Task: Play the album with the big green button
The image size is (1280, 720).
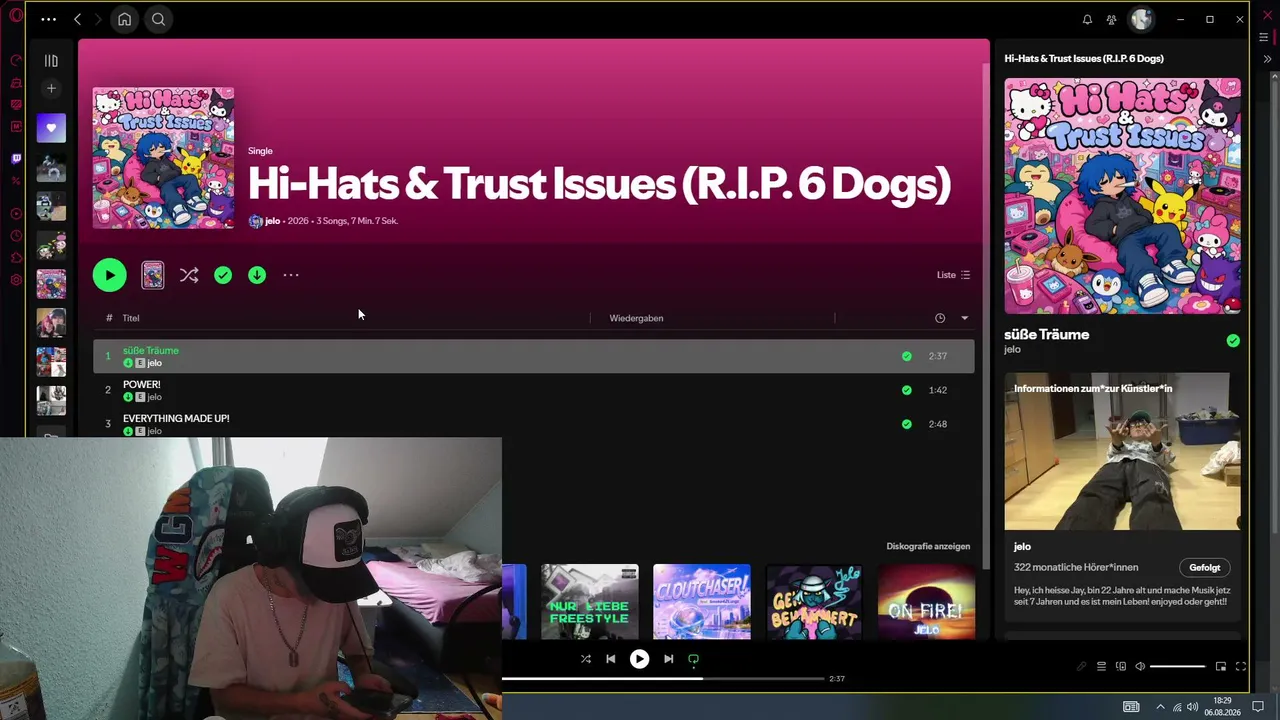Action: tap(110, 275)
